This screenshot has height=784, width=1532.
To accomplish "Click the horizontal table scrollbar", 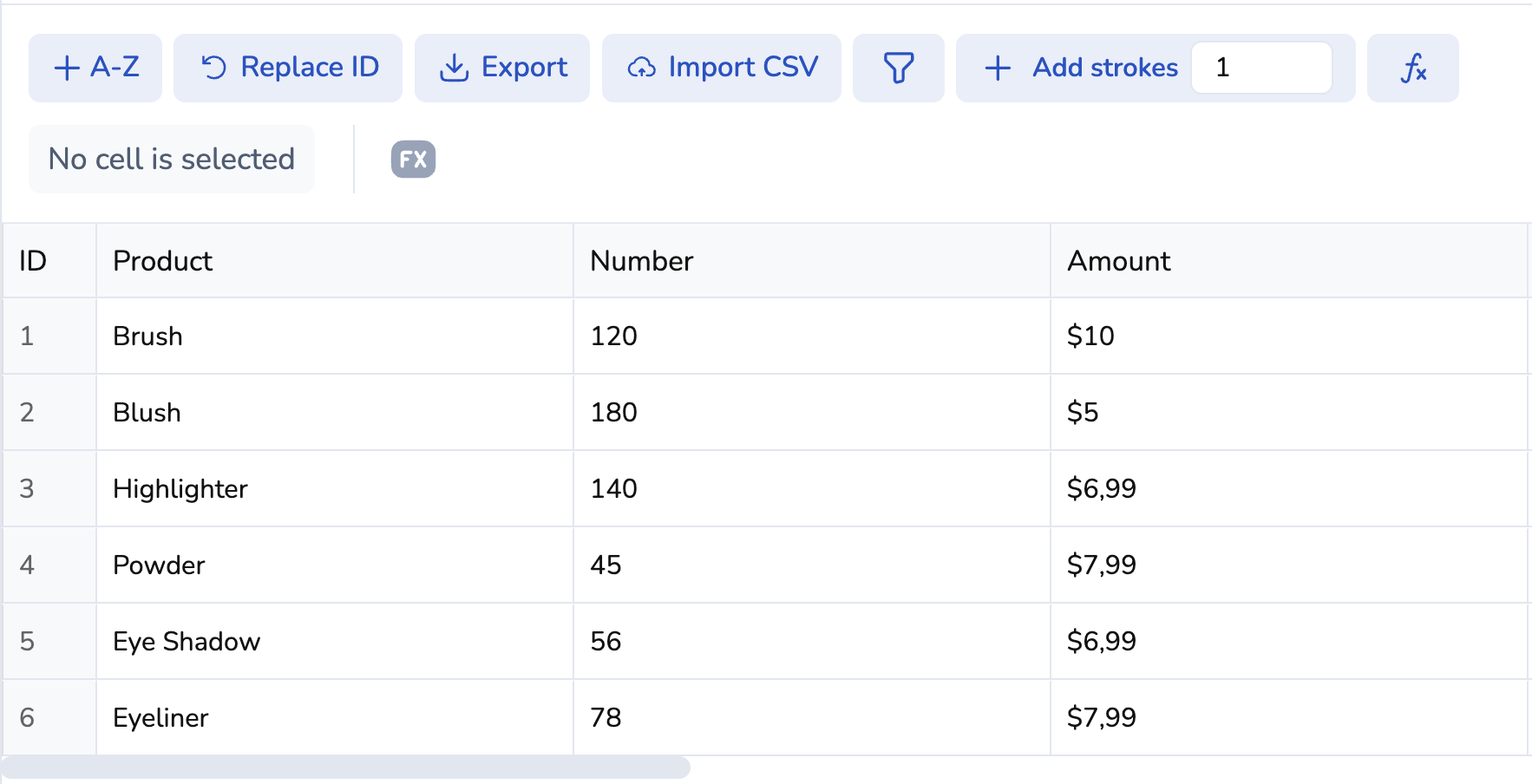I will click(345, 768).
